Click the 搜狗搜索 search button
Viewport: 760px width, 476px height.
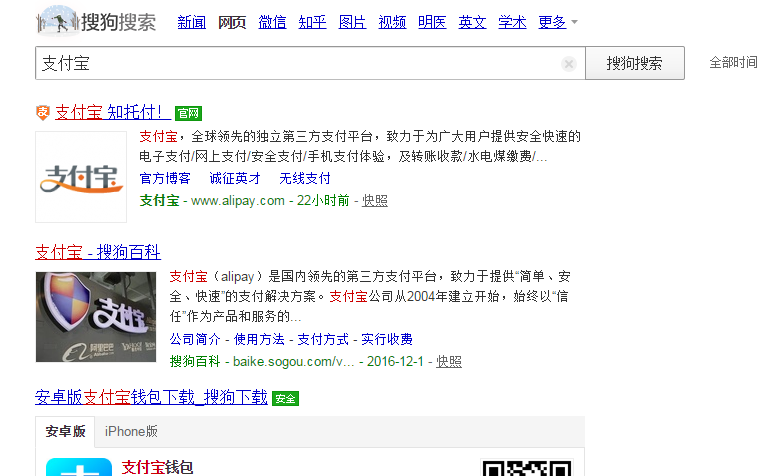[x=634, y=63]
